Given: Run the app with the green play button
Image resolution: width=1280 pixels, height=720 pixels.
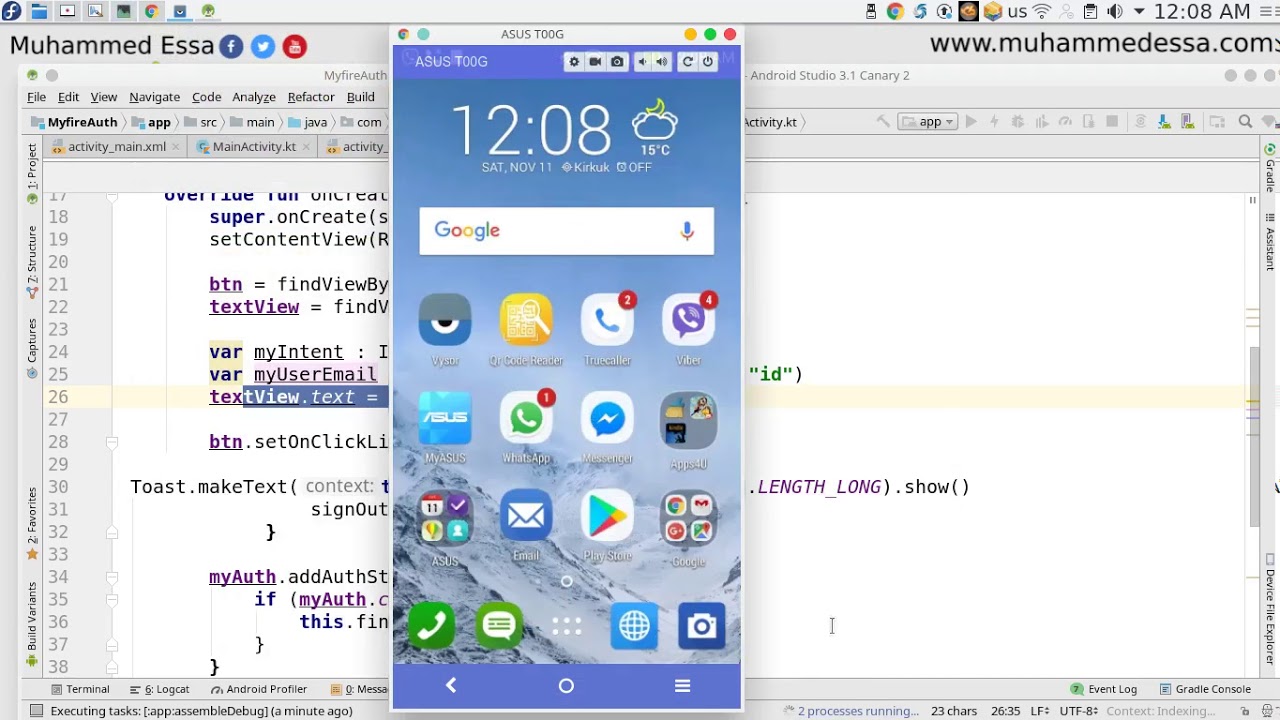Looking at the screenshot, I should [x=970, y=122].
